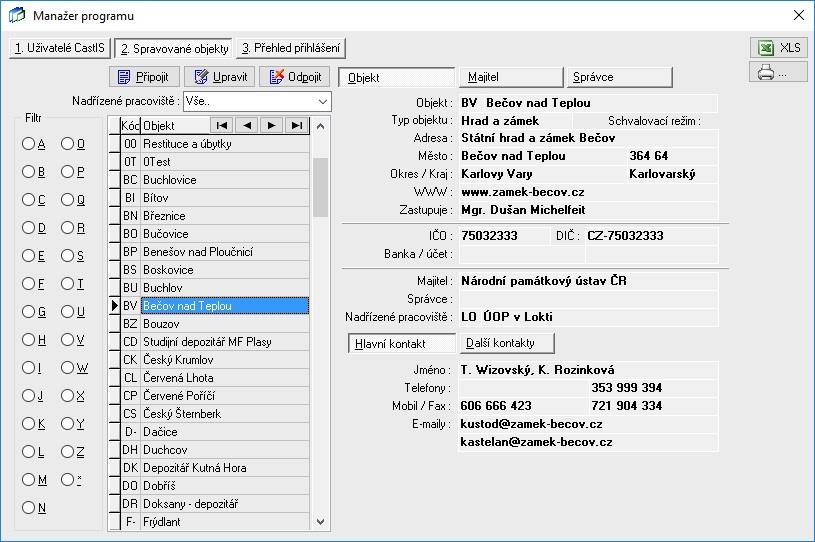This screenshot has width=815, height=542.
Task: Switch to tab 2. Spravované objekty
Action: [174, 48]
